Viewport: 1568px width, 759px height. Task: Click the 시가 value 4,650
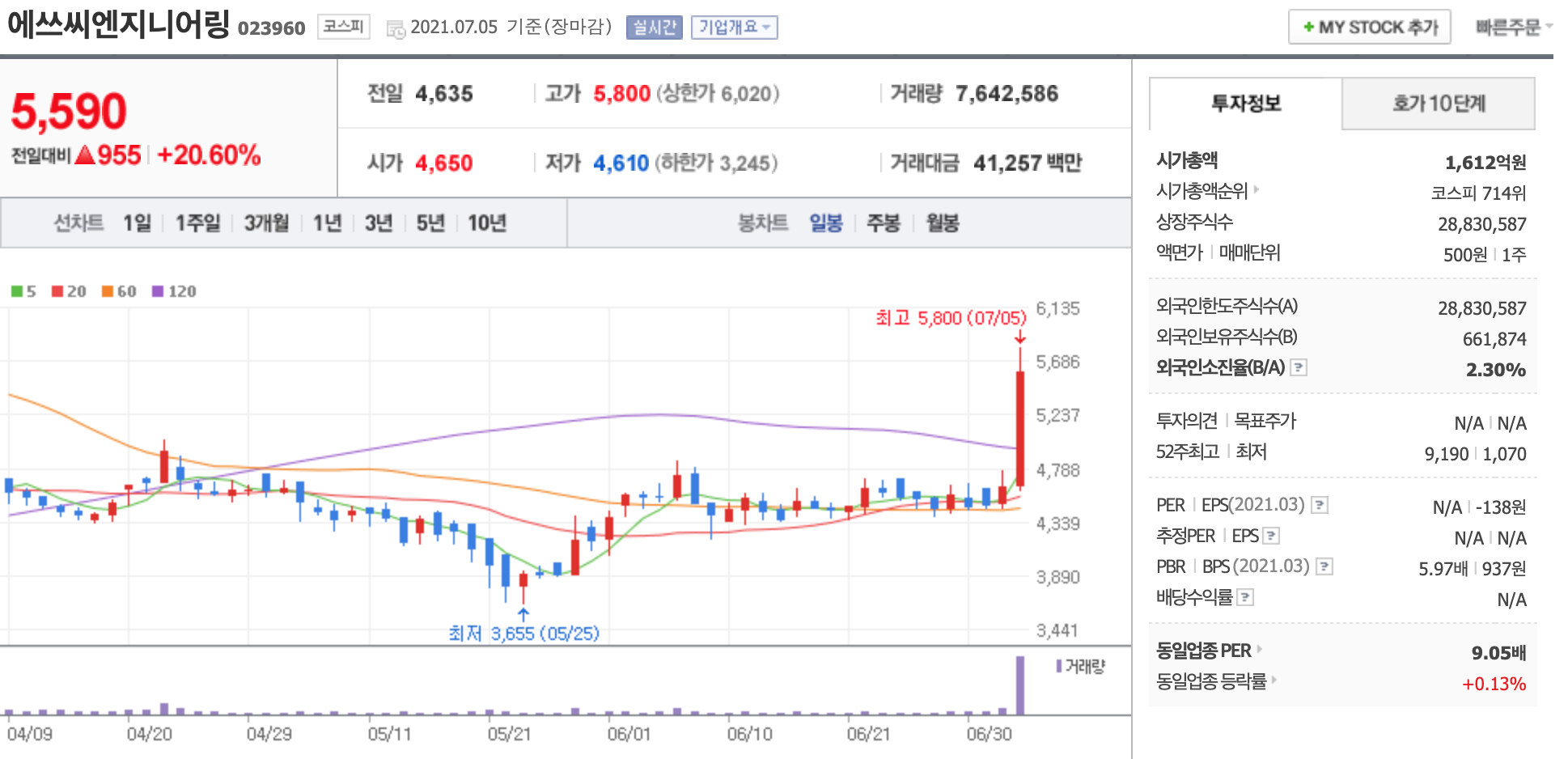pos(444,163)
